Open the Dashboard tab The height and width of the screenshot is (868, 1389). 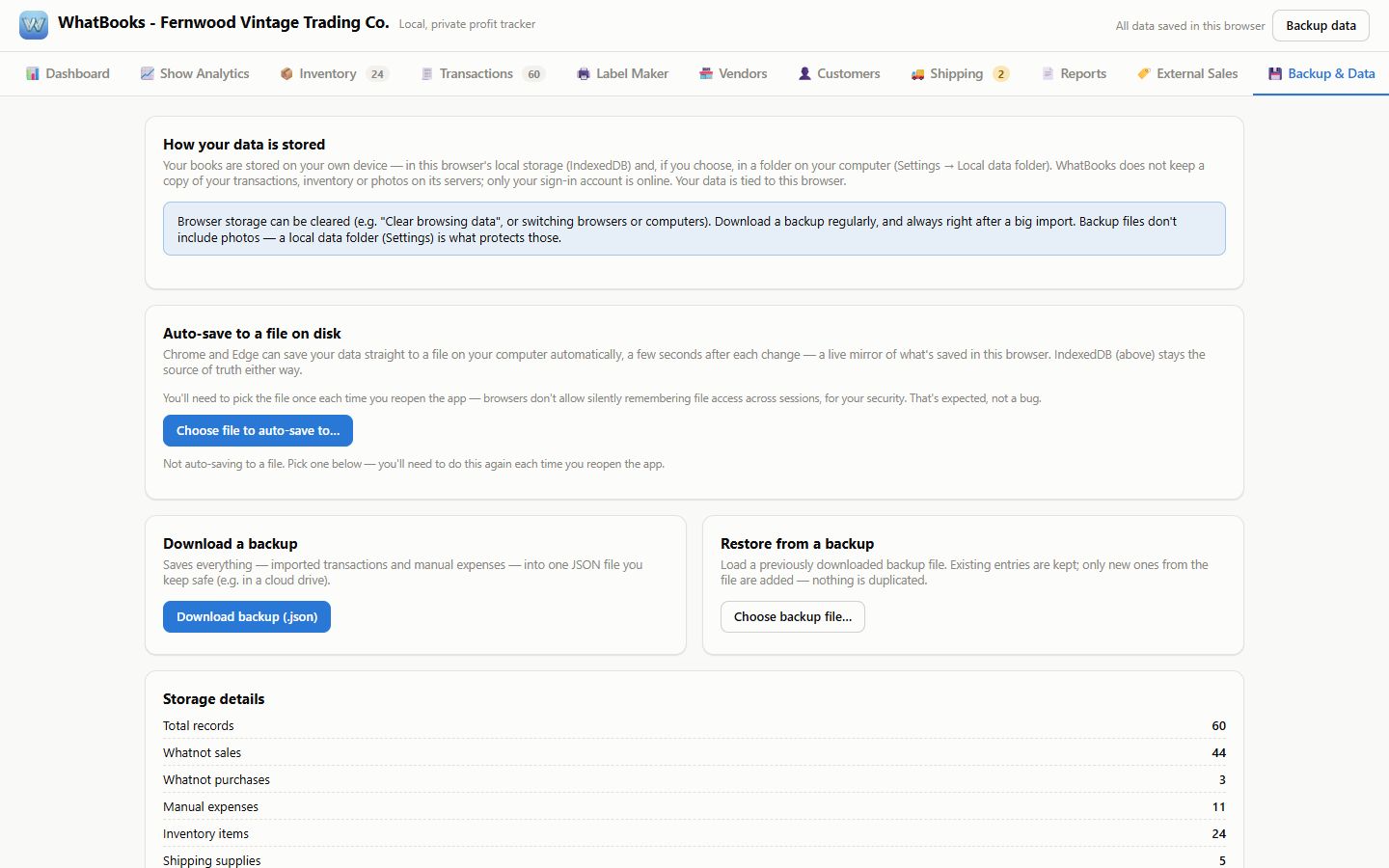68,73
